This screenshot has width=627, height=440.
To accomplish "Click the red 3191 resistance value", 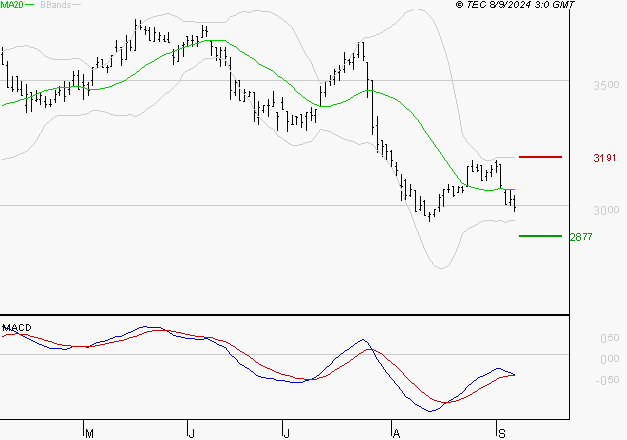I will (x=605, y=158).
